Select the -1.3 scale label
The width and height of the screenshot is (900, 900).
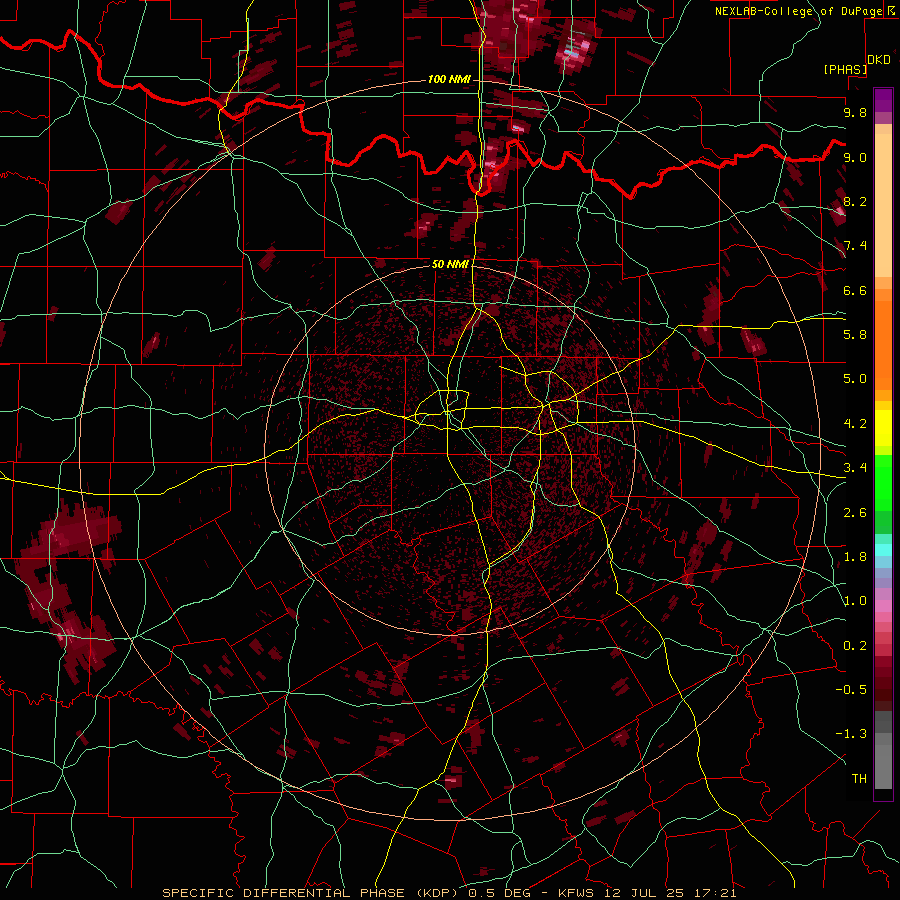pos(851,734)
